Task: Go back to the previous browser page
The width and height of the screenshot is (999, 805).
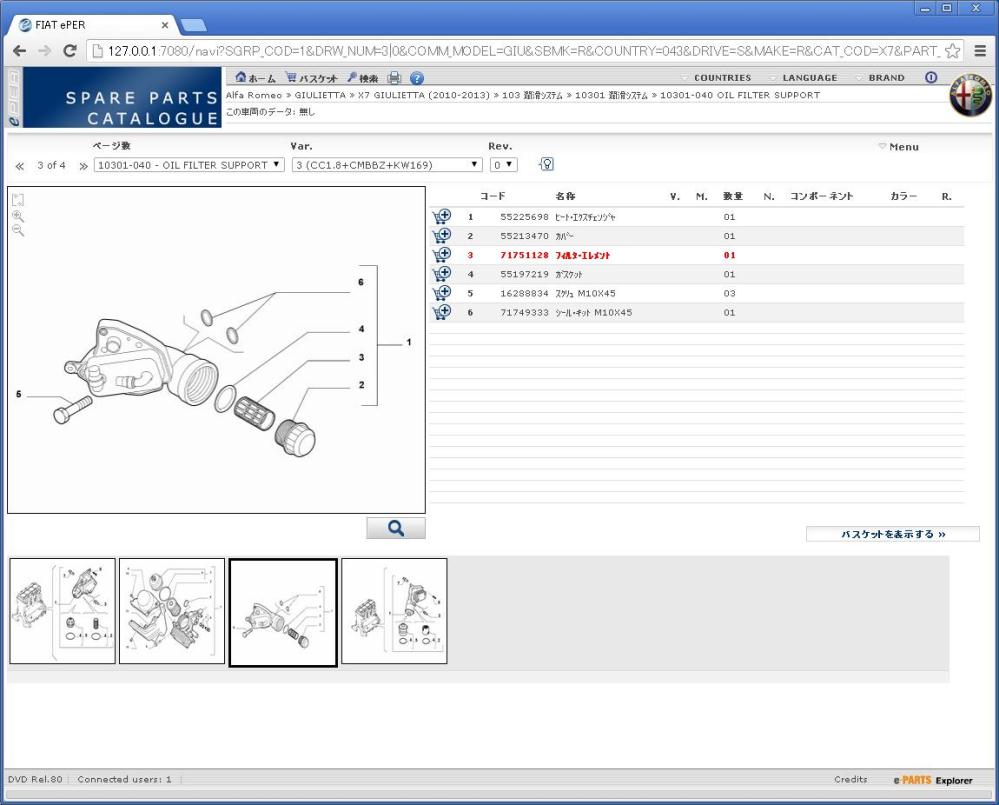Action: coord(19,51)
